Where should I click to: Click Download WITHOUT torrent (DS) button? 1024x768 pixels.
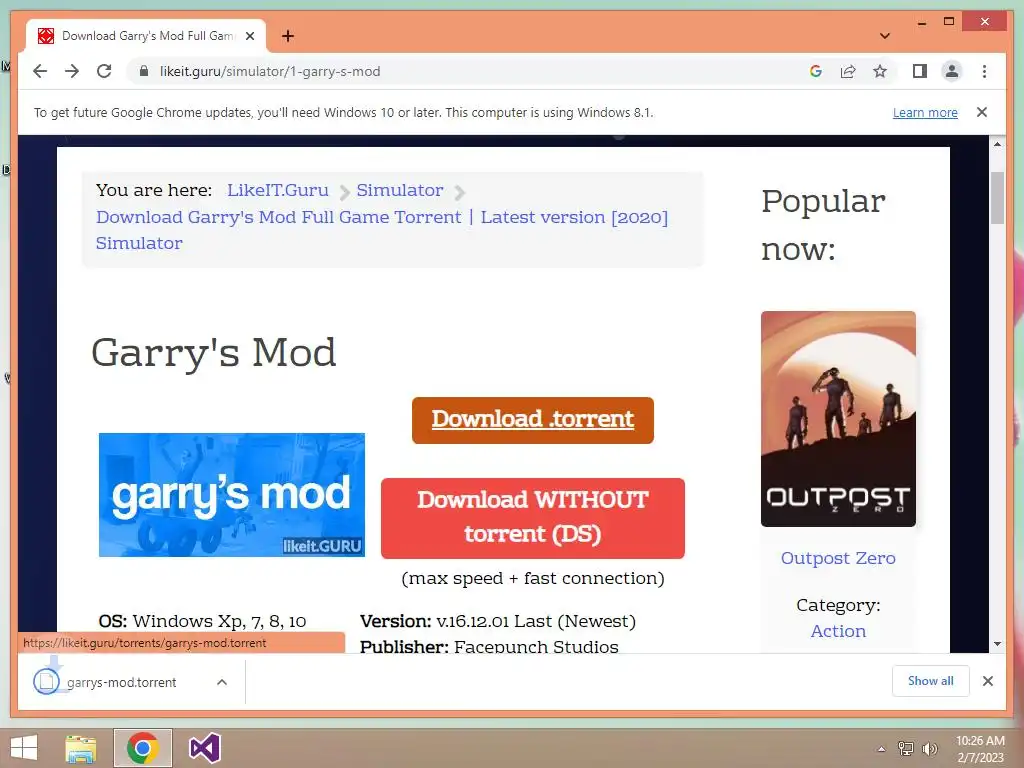click(x=532, y=518)
